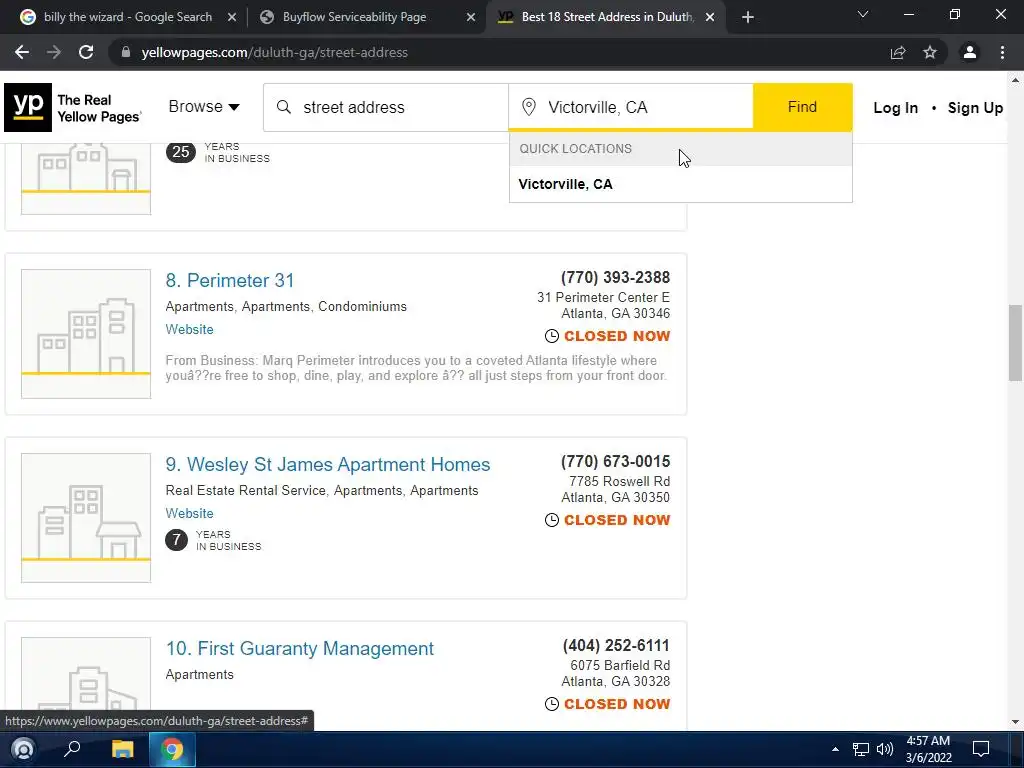Click the browser forward arrow
Screen dimensions: 1024x768
point(54,52)
